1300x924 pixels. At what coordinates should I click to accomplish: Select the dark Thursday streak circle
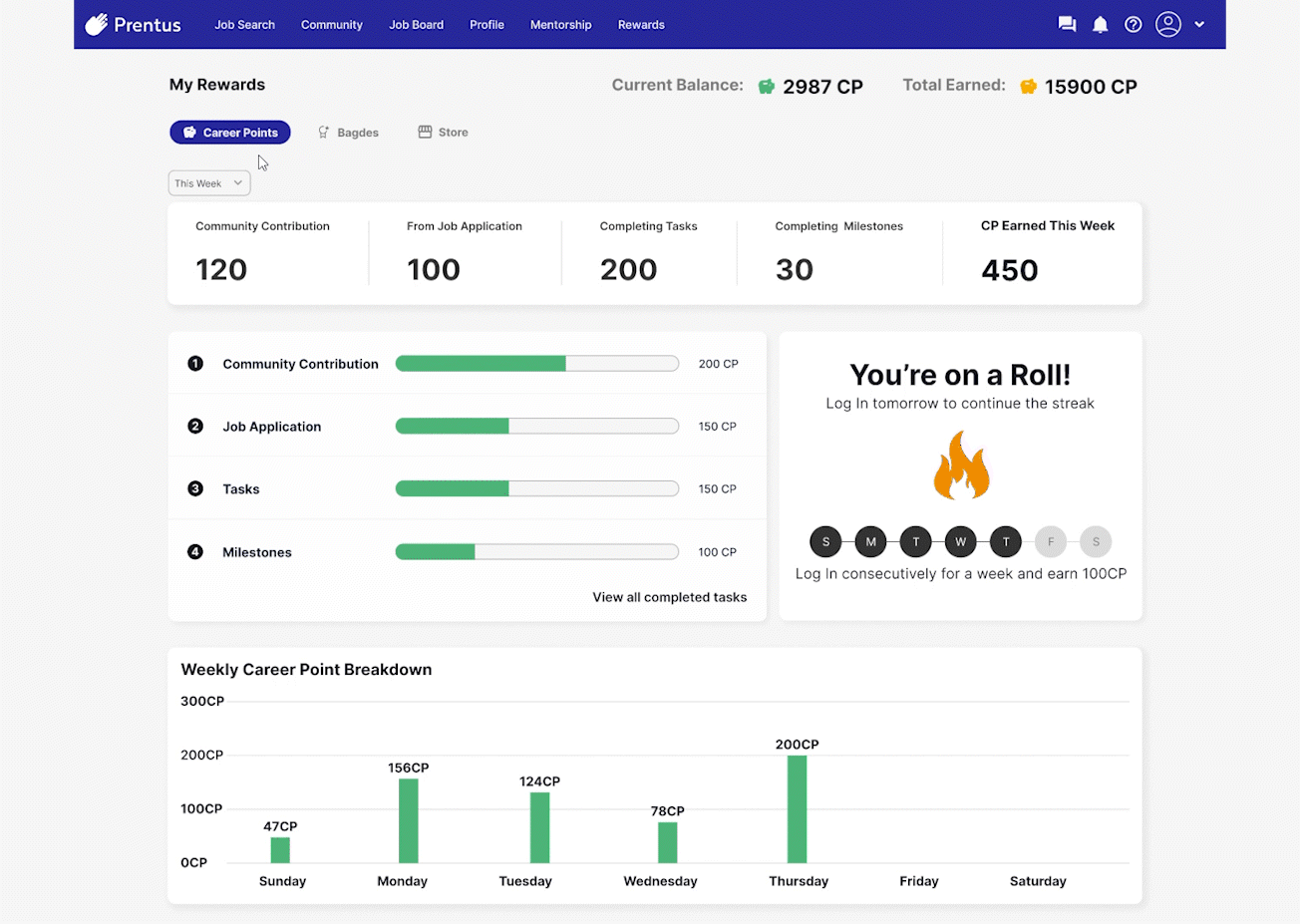1006,542
